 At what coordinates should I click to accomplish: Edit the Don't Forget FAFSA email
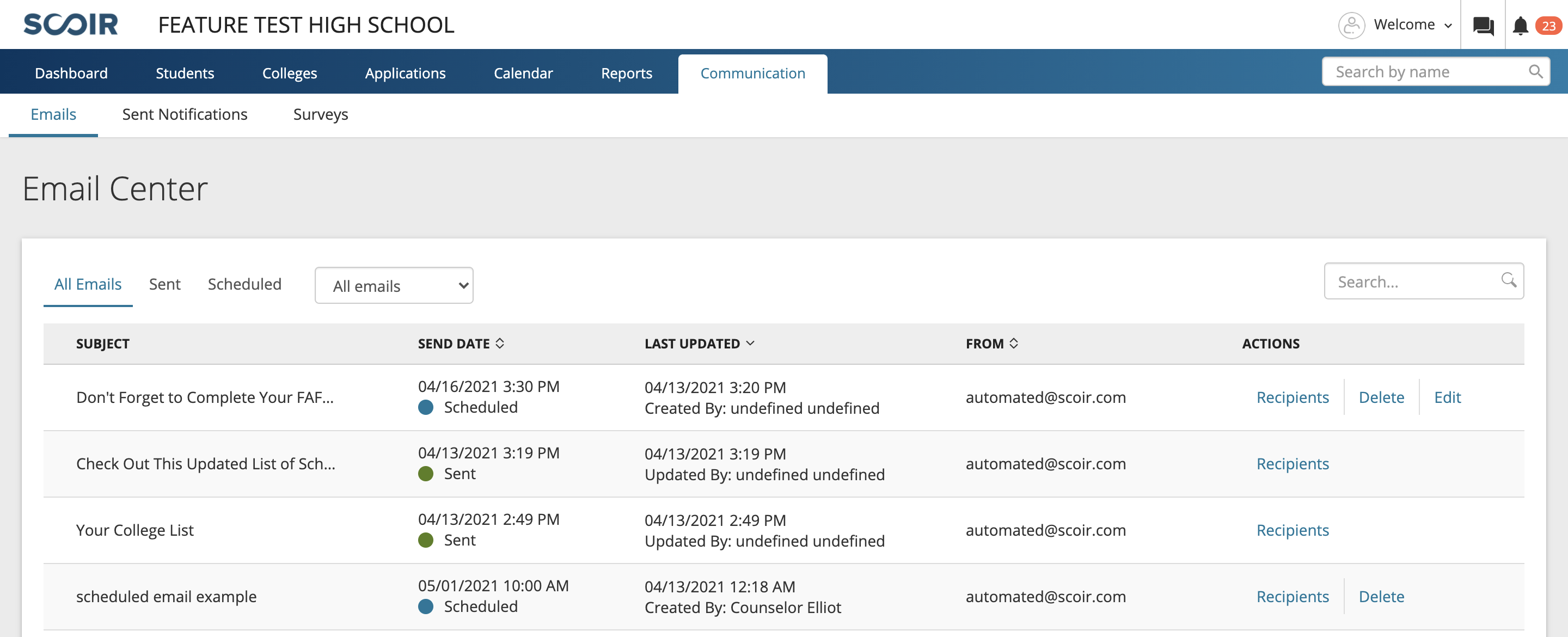click(1447, 397)
